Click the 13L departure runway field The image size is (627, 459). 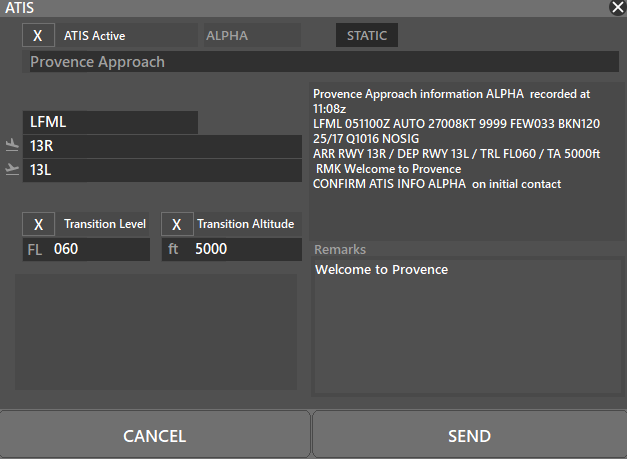[162, 170]
